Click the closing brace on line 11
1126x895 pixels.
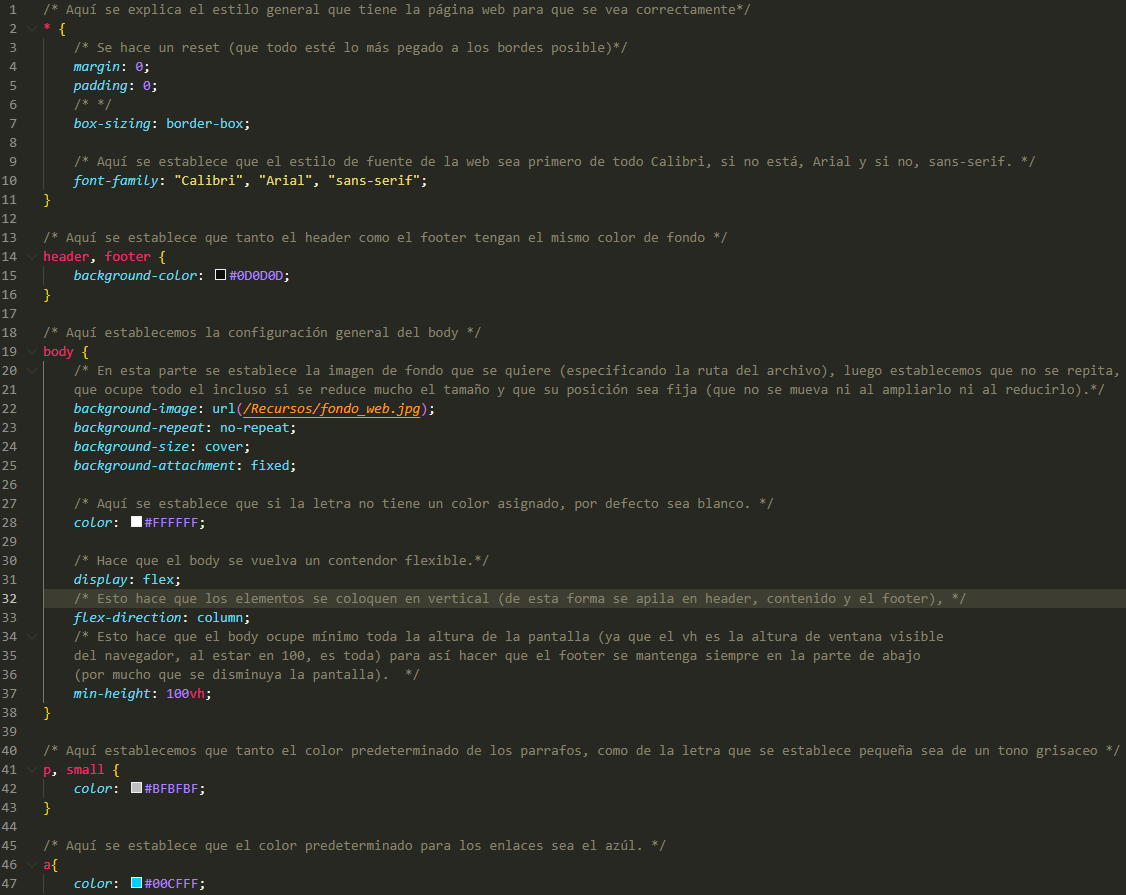tap(47, 200)
